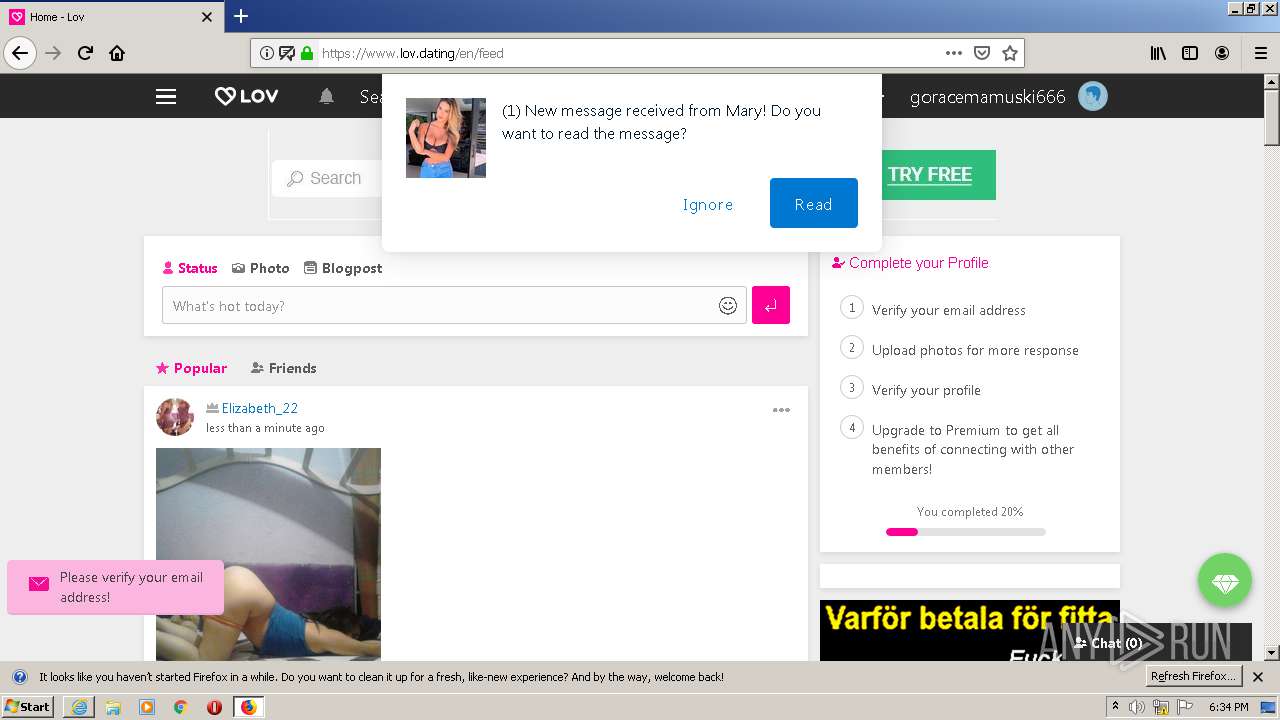Reload the page

tap(86, 53)
